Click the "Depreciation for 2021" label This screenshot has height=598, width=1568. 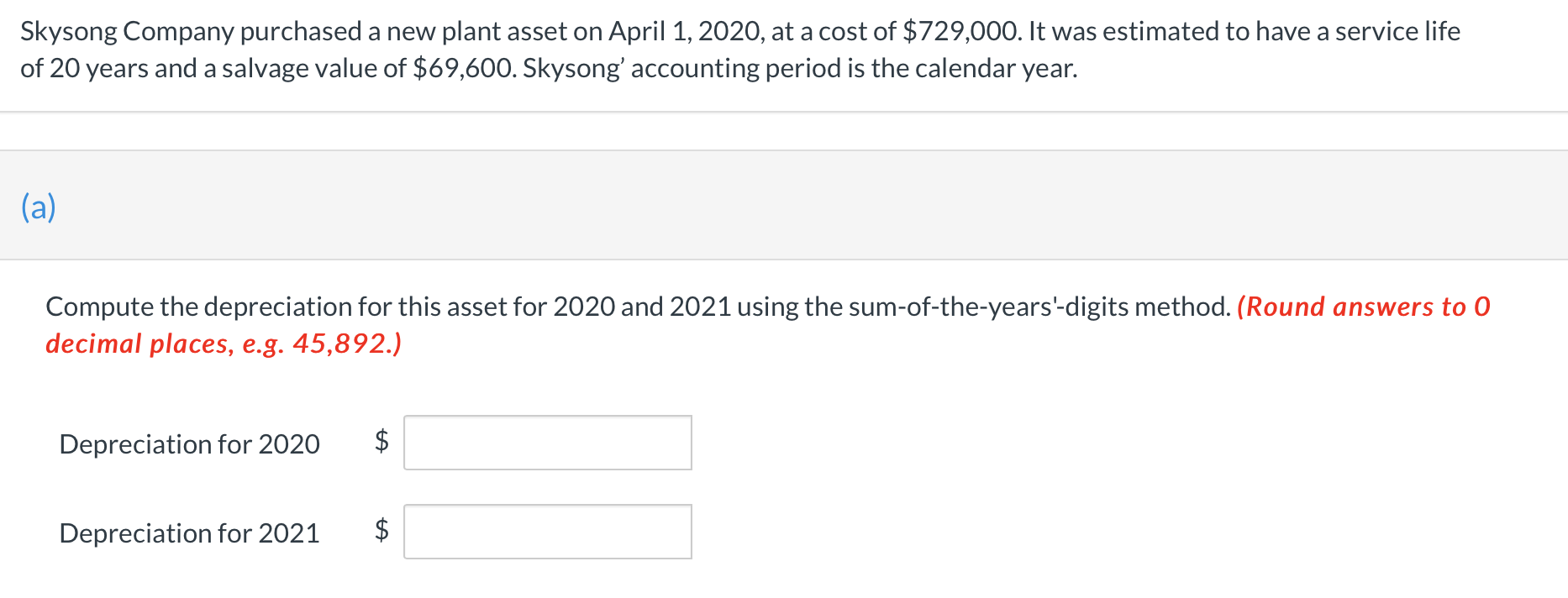point(189,533)
